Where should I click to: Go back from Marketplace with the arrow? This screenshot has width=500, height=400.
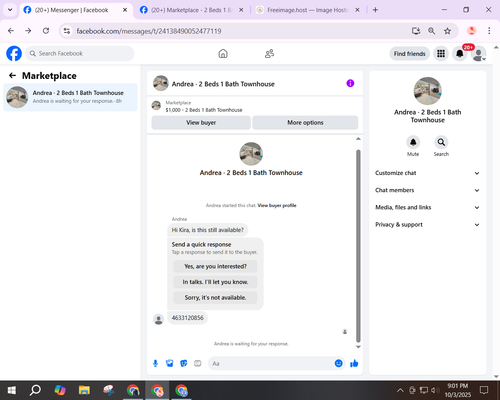click(x=12, y=76)
